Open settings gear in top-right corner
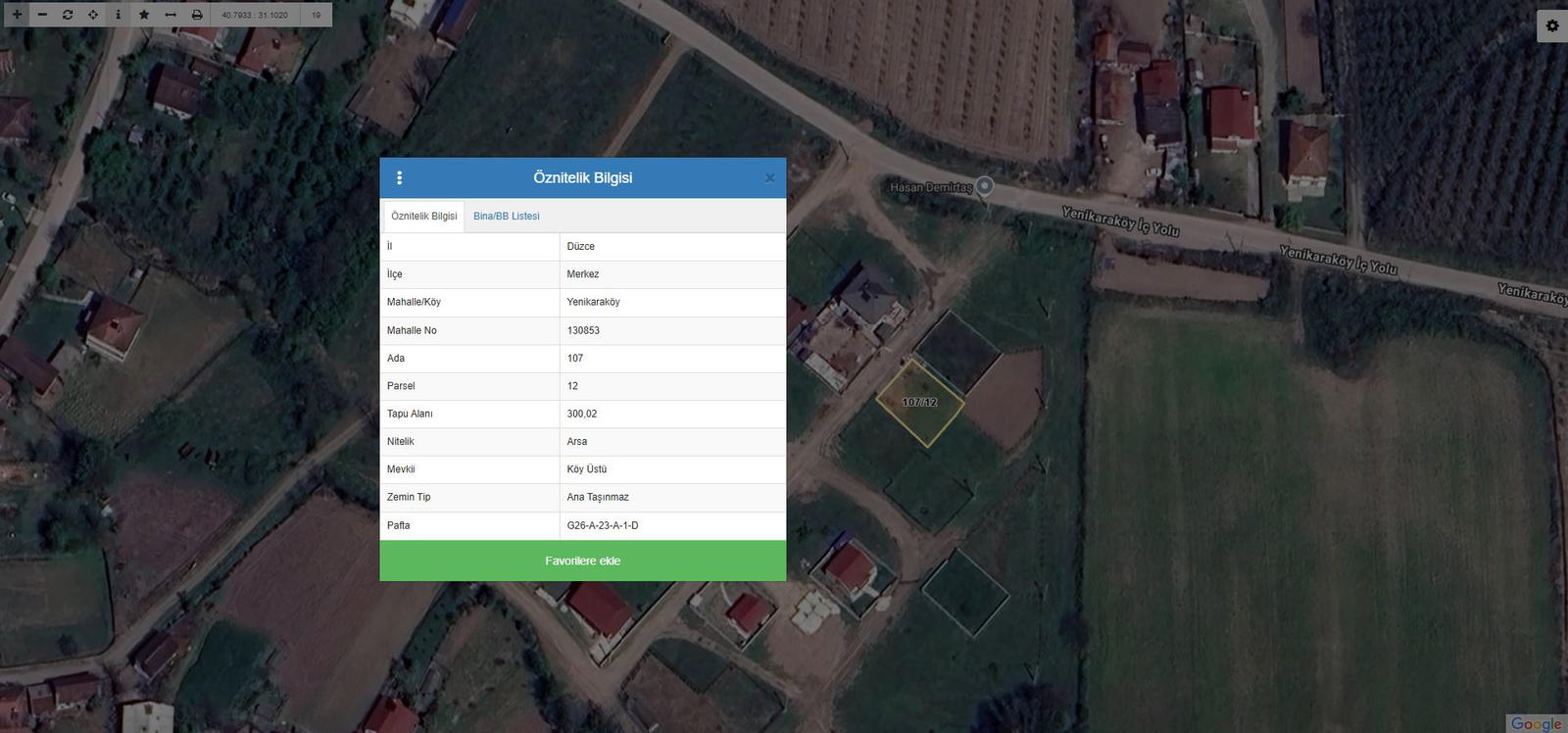The height and width of the screenshot is (733, 1568). 1552,26
